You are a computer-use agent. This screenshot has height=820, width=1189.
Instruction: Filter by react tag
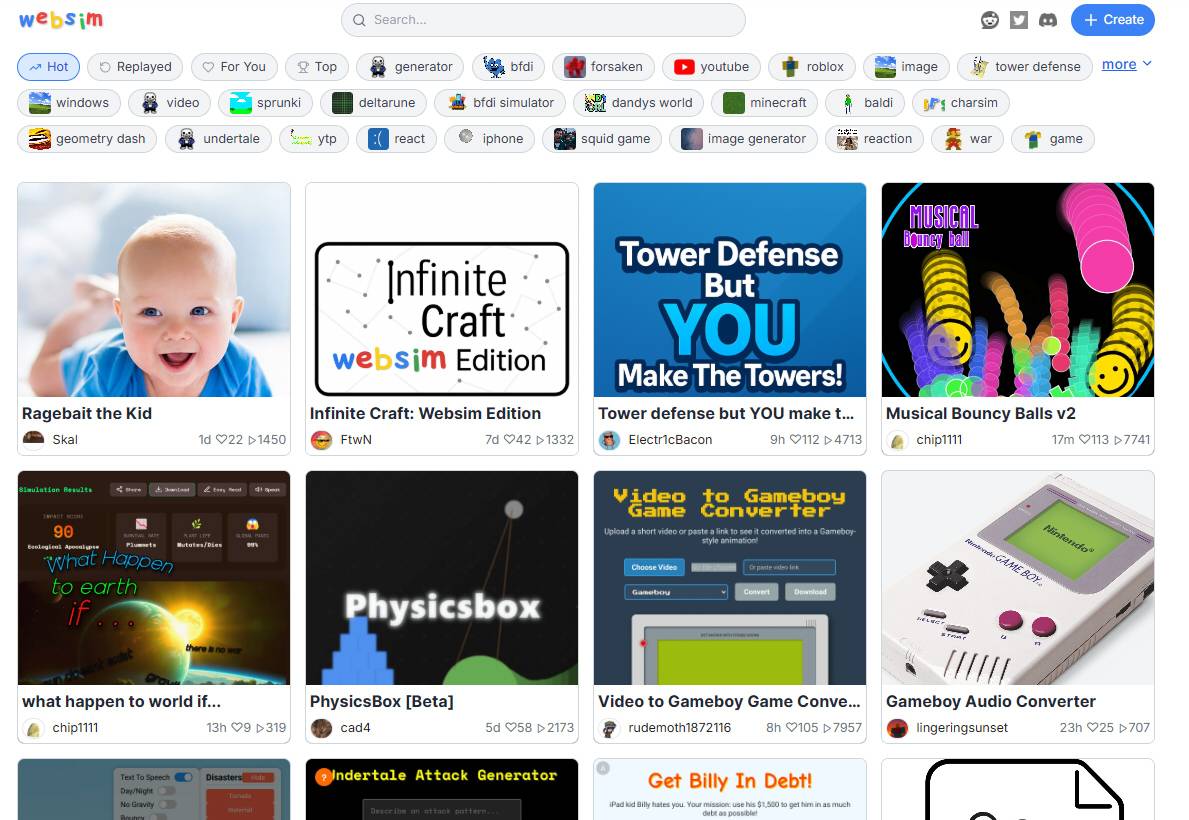[397, 139]
